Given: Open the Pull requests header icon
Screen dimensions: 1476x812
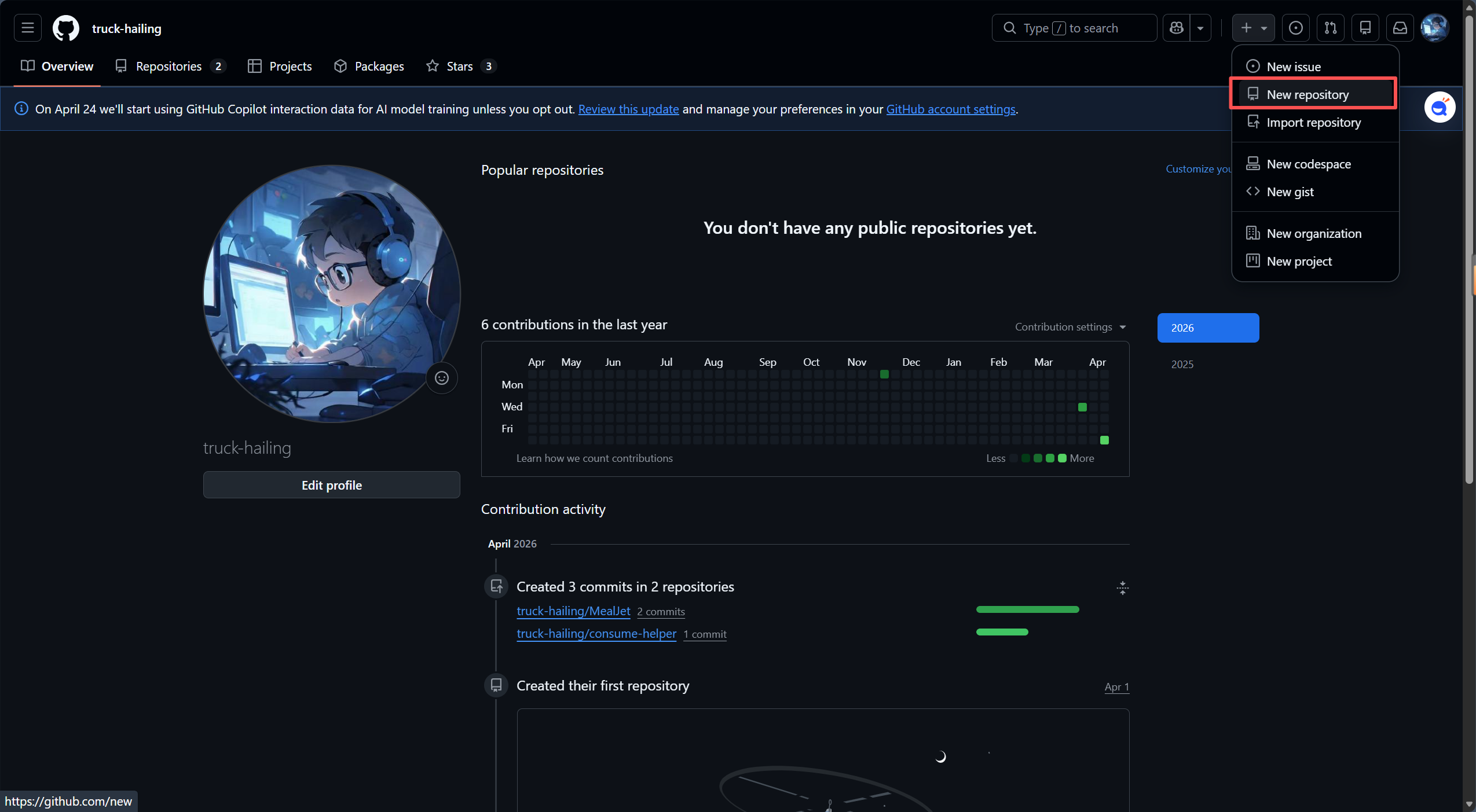Looking at the screenshot, I should click(x=1330, y=28).
